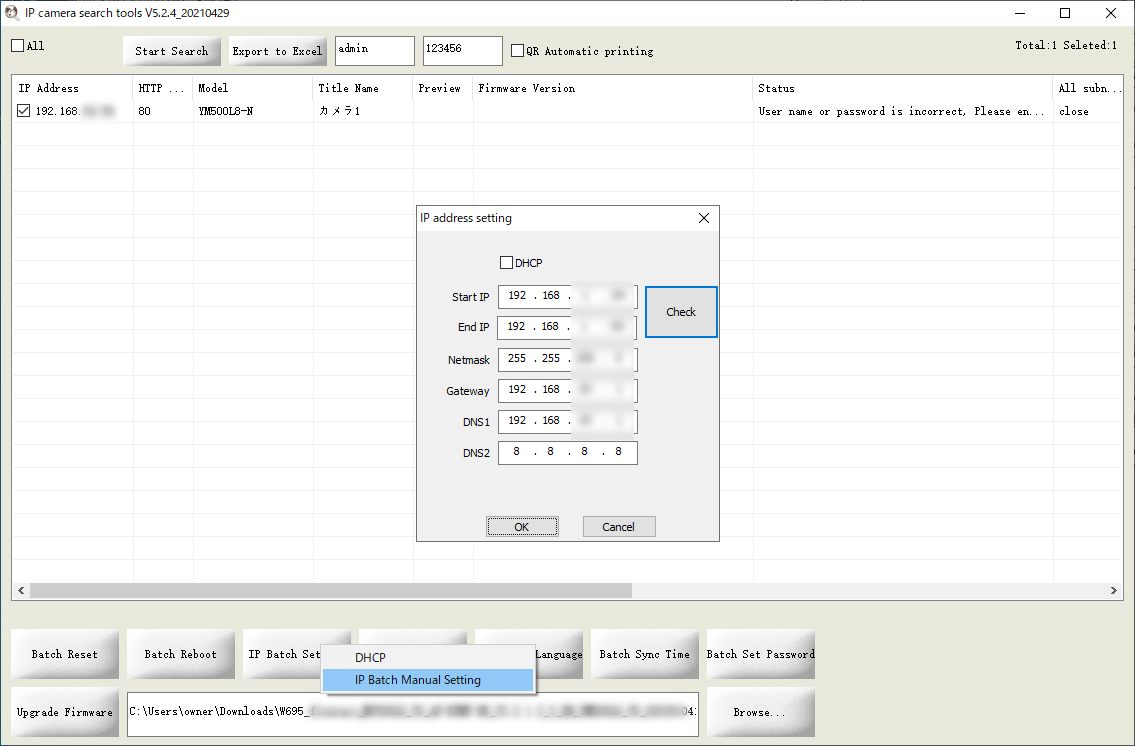
Task: Click Export to Excel
Action: click(x=277, y=51)
